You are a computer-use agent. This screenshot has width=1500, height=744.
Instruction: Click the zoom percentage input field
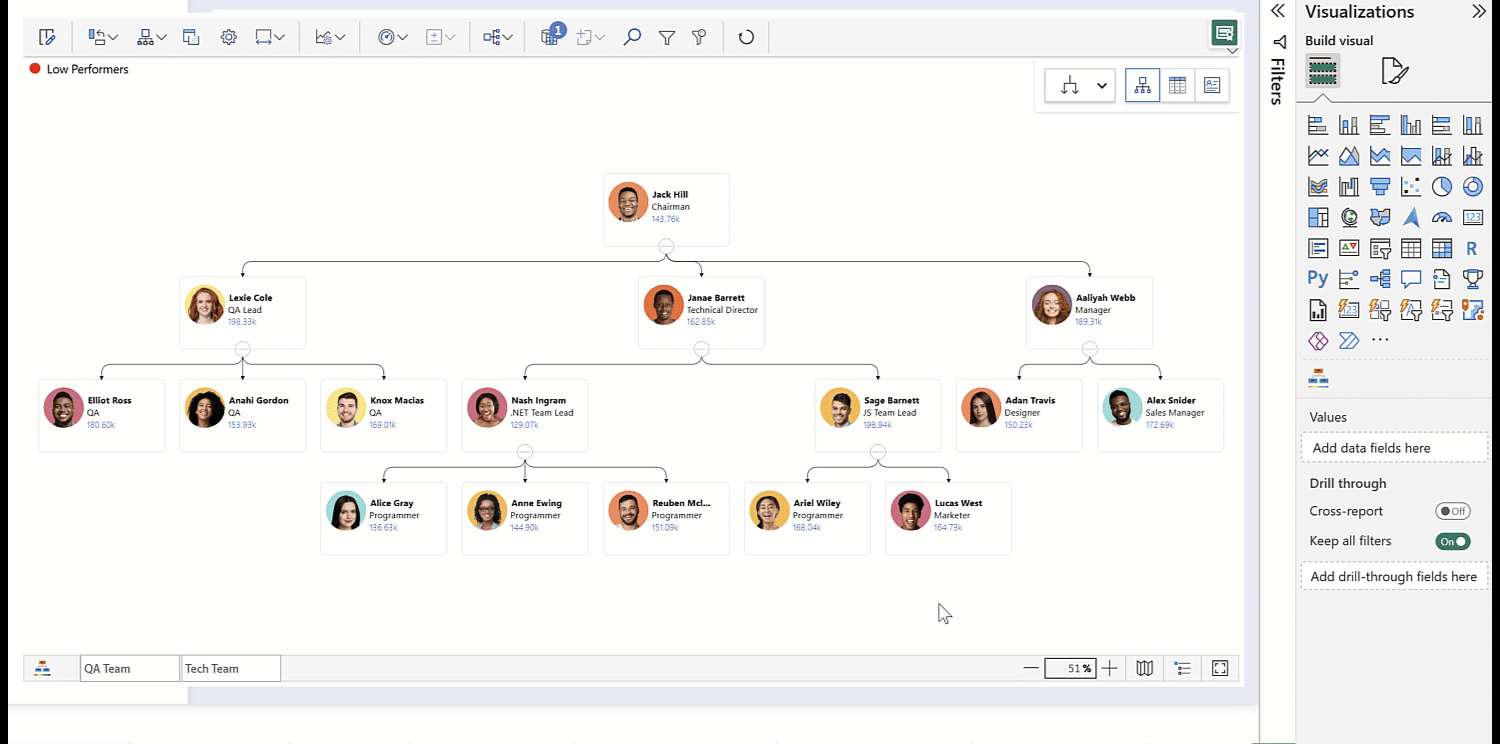1070,668
